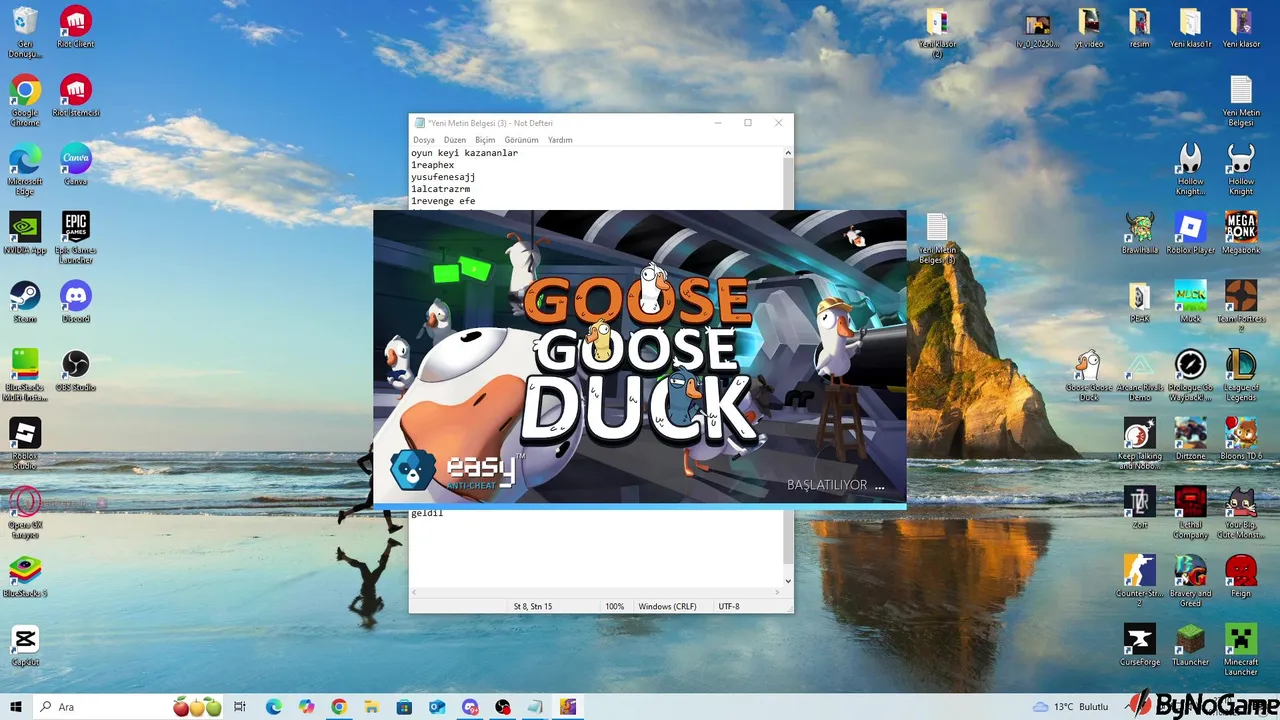Open Google Chrome desktop shortcut
The width and height of the screenshot is (1280, 720).
click(25, 100)
